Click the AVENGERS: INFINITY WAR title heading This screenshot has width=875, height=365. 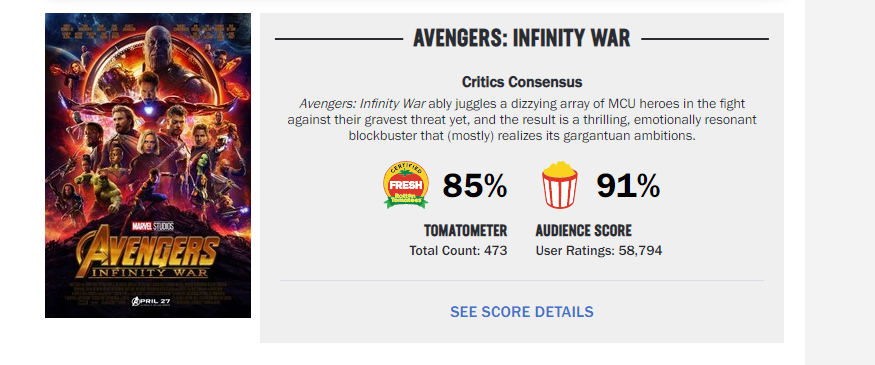point(522,39)
